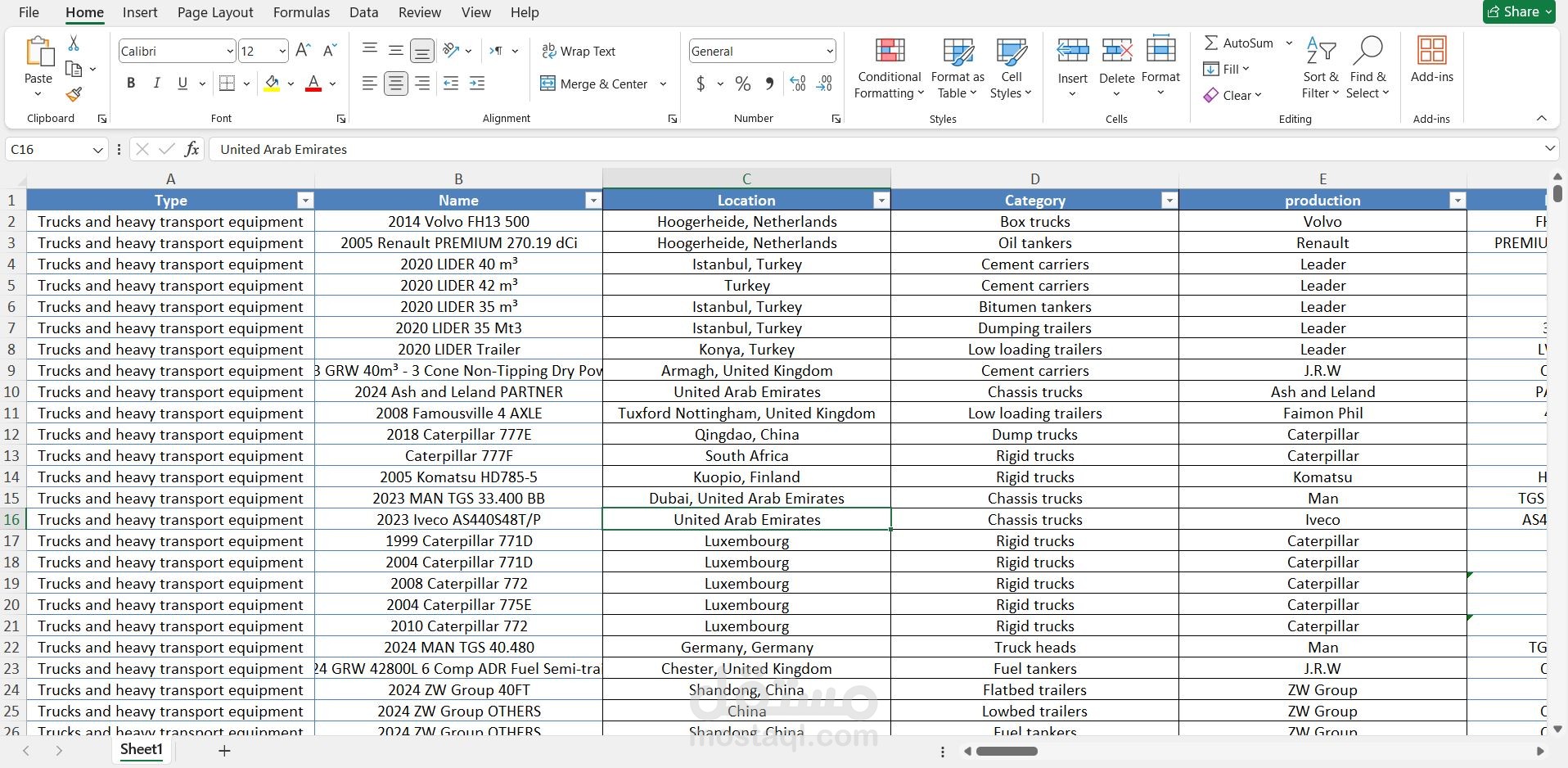Expand the formula bar
This screenshot has width=1568, height=768.
(x=1549, y=149)
